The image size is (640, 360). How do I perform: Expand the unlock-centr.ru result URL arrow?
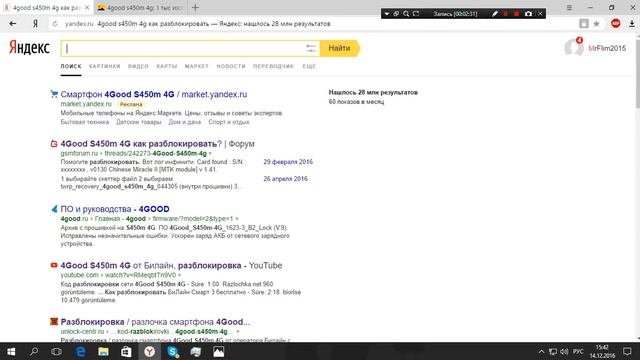click(x=237, y=331)
